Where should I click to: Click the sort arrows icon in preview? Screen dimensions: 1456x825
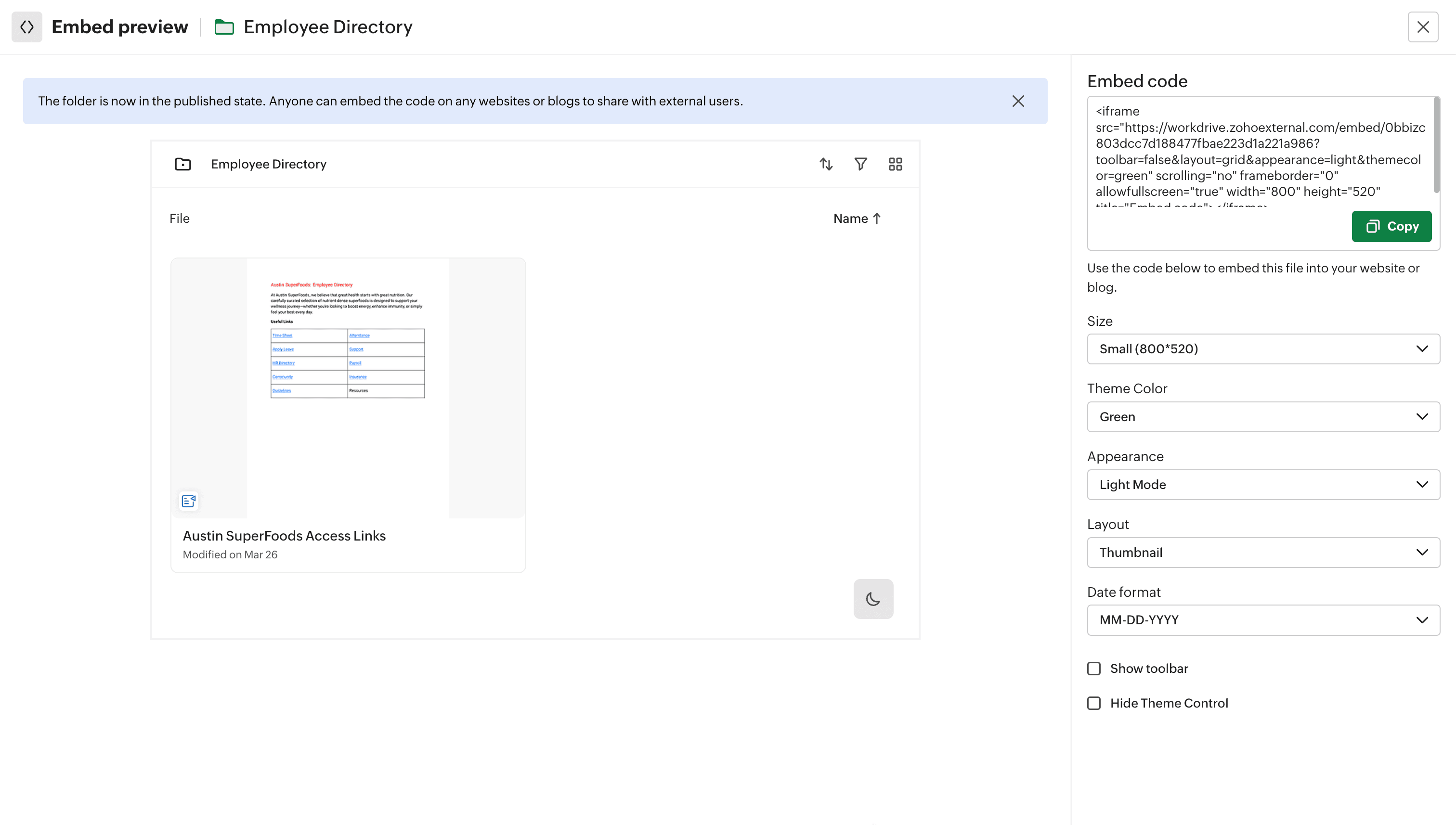(826, 164)
